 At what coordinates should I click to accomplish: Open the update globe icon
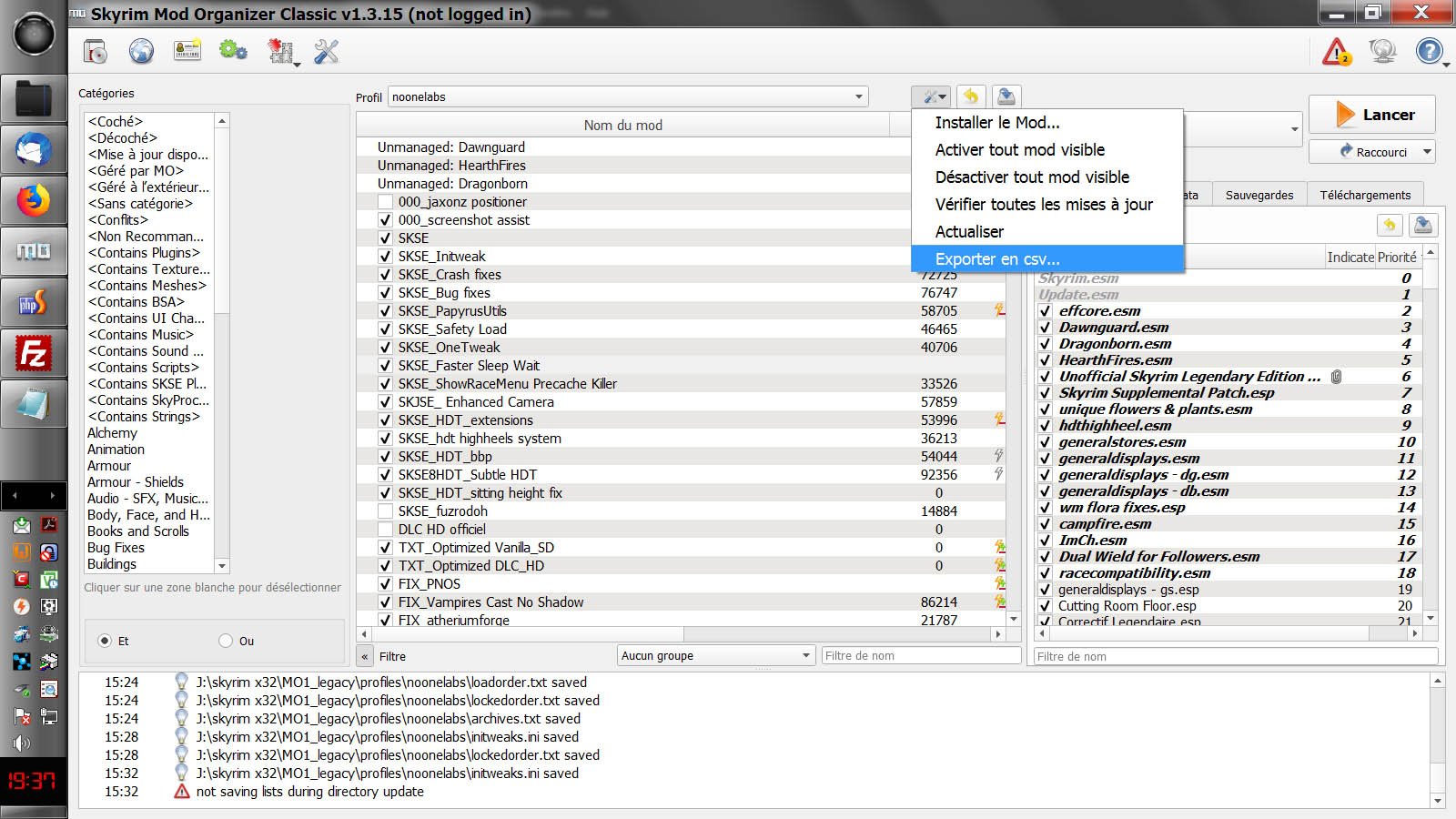tap(1382, 51)
